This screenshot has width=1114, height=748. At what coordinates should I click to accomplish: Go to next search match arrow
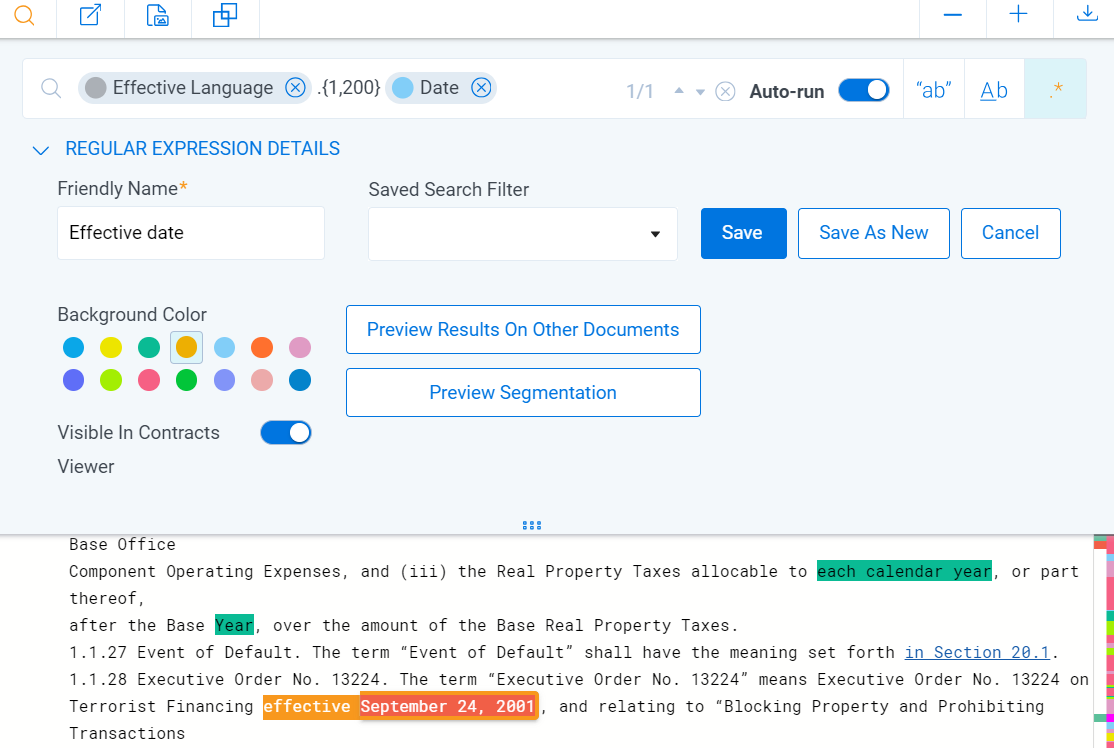click(701, 92)
